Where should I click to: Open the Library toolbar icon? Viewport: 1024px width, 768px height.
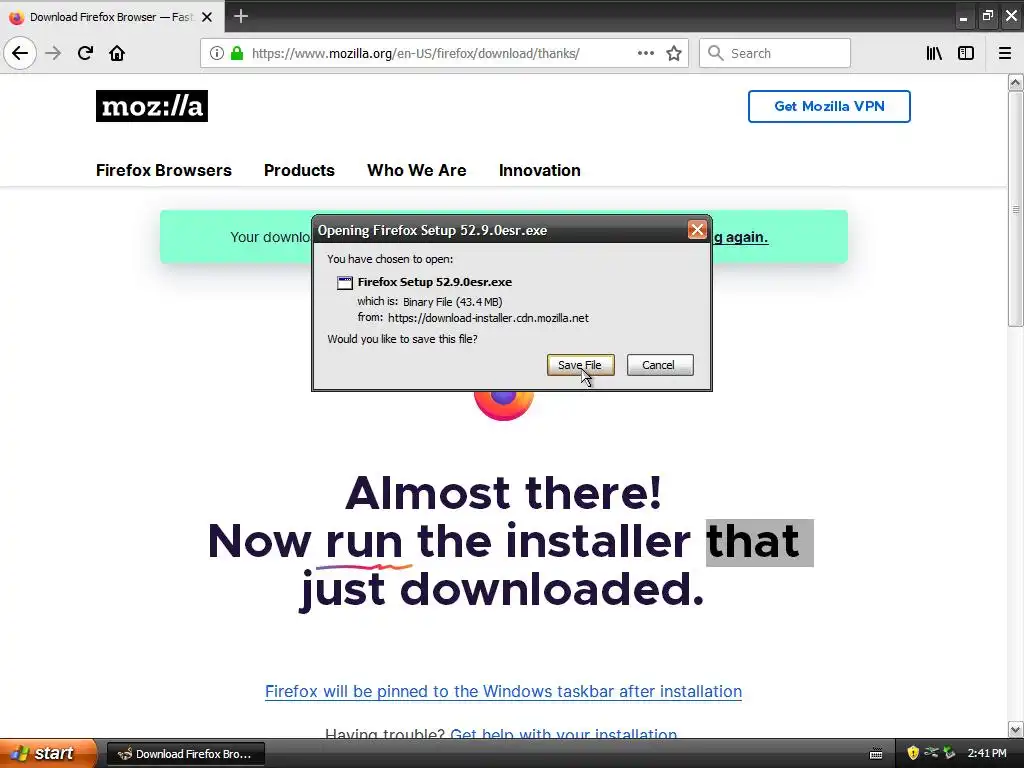(x=934, y=53)
